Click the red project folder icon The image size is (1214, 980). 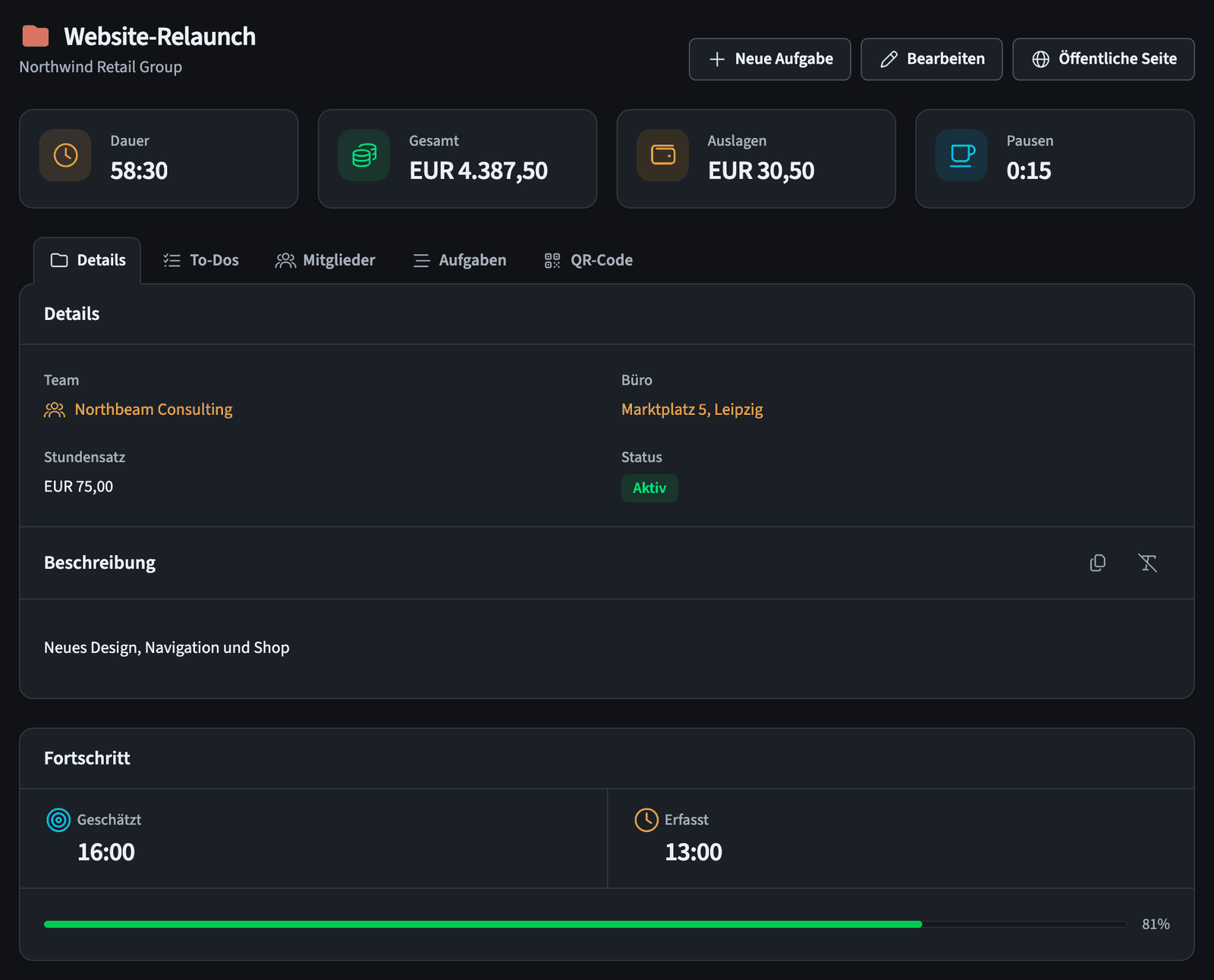pos(36,36)
